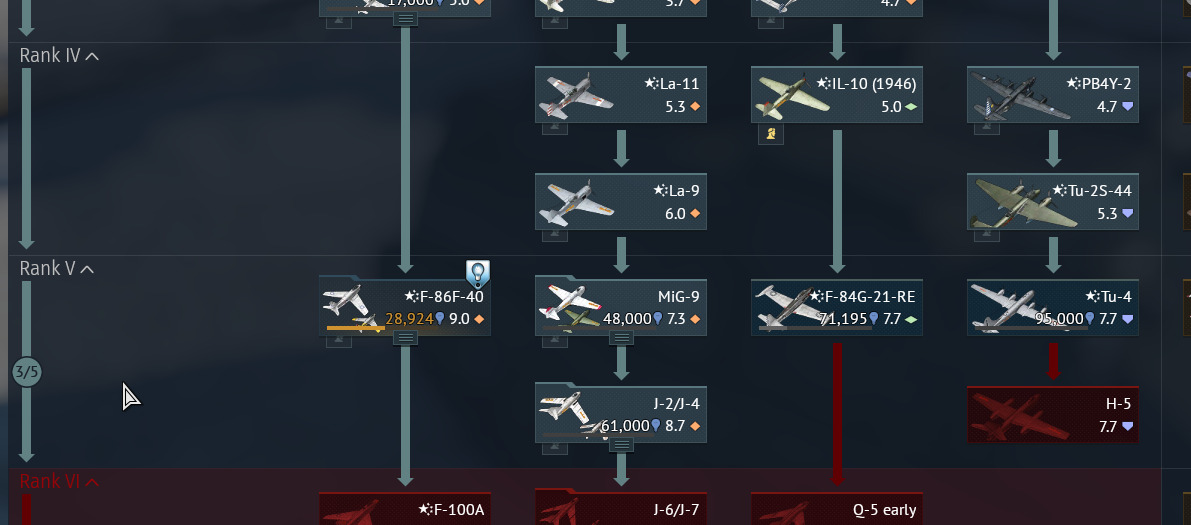This screenshot has width=1191, height=525.
Task: Click the small icon beneath the La-11 card
Action: (x=554, y=129)
